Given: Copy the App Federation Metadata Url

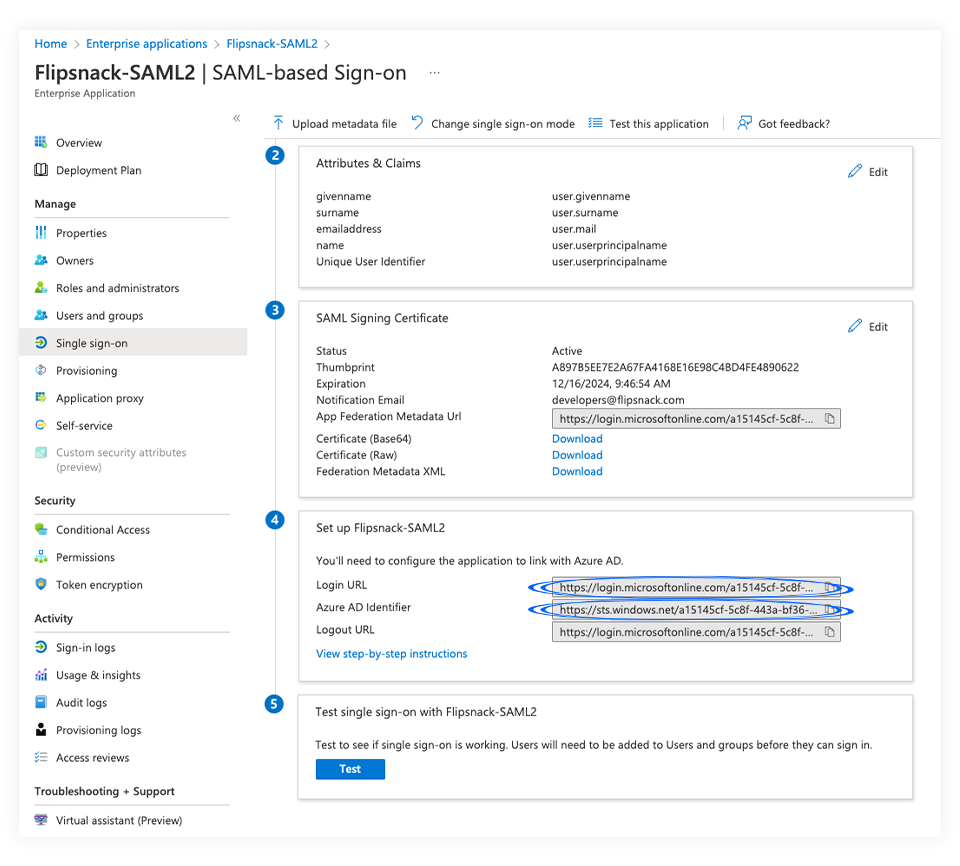Looking at the screenshot, I should (830, 419).
